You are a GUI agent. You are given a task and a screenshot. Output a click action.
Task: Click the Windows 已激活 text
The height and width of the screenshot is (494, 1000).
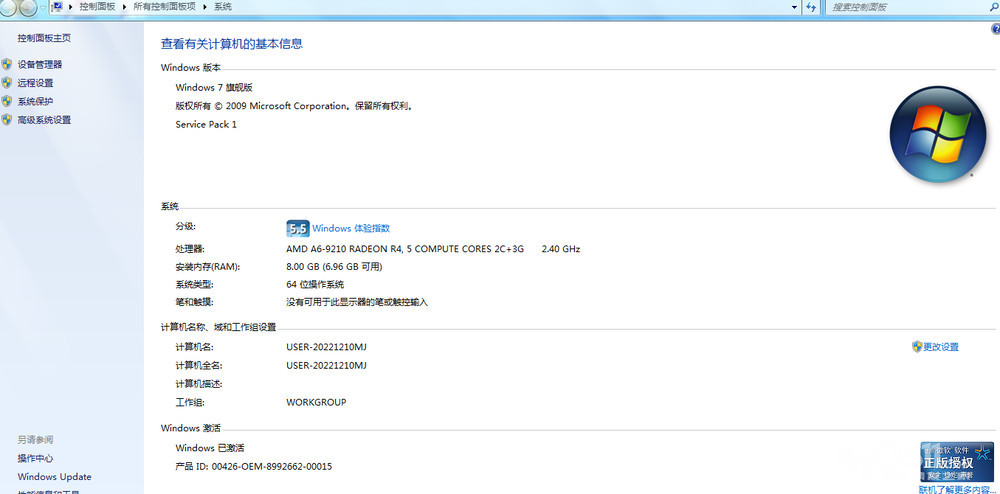click(210, 448)
